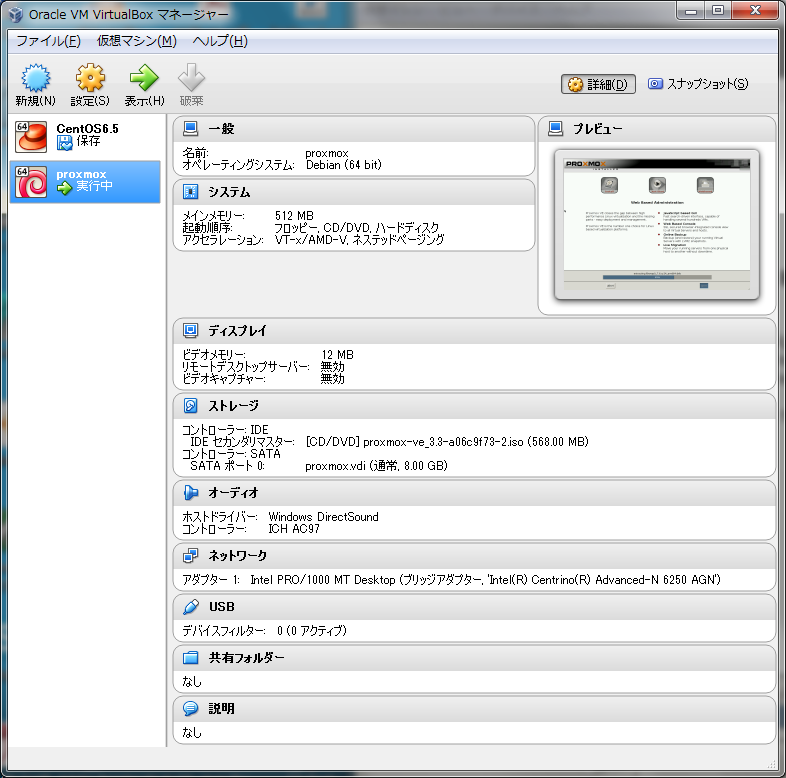Viewport: 786px width, 778px height.
Task: Click the 12 MB video memory value
Action: click(337, 354)
